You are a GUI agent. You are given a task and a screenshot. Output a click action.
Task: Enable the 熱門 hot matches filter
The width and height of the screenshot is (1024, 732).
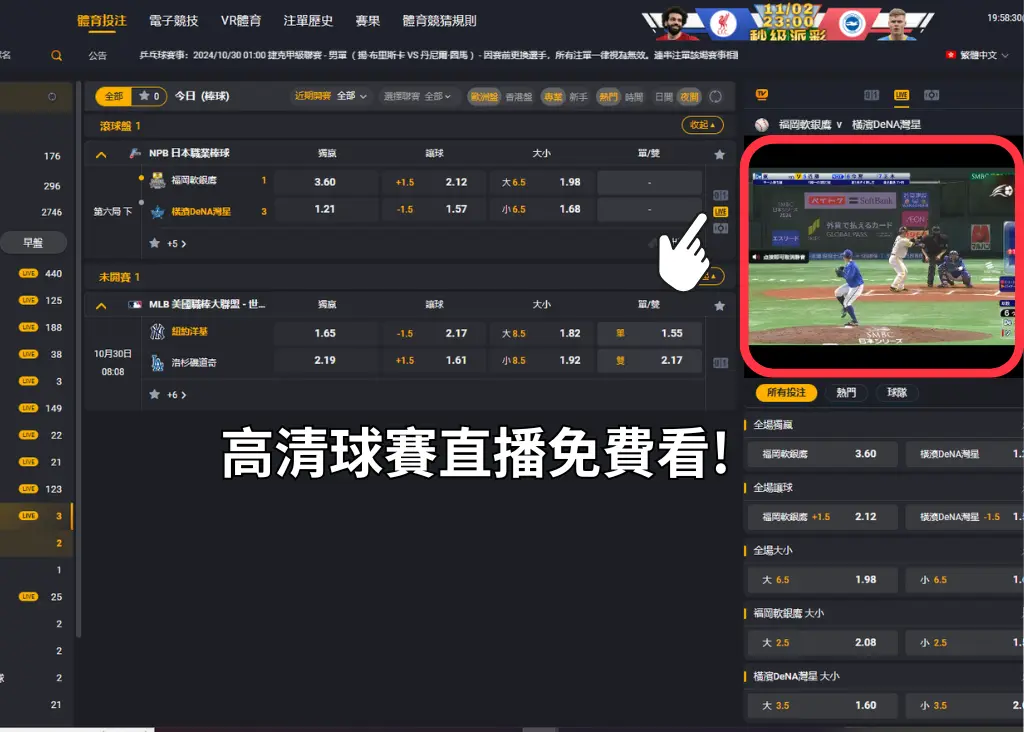pyautogui.click(x=608, y=97)
